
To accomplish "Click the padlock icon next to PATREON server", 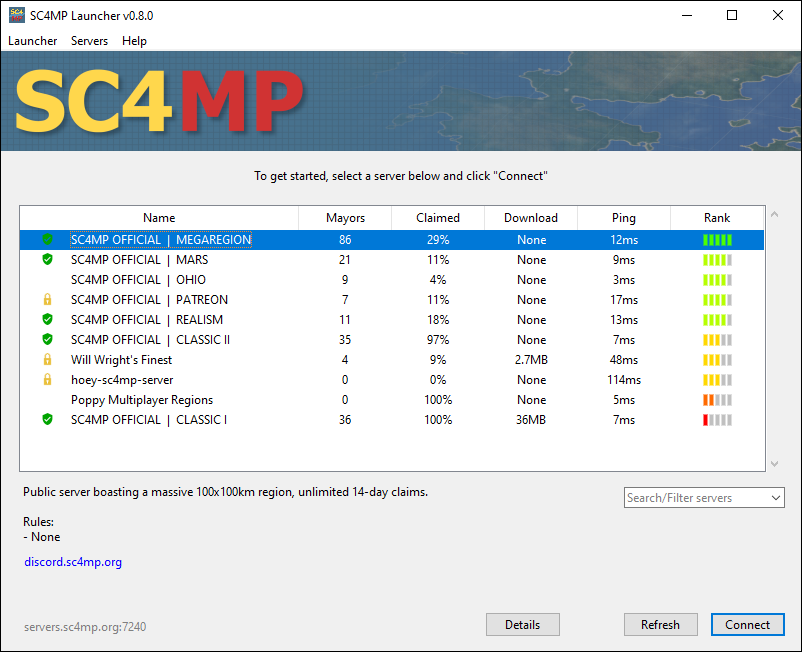I will point(47,300).
